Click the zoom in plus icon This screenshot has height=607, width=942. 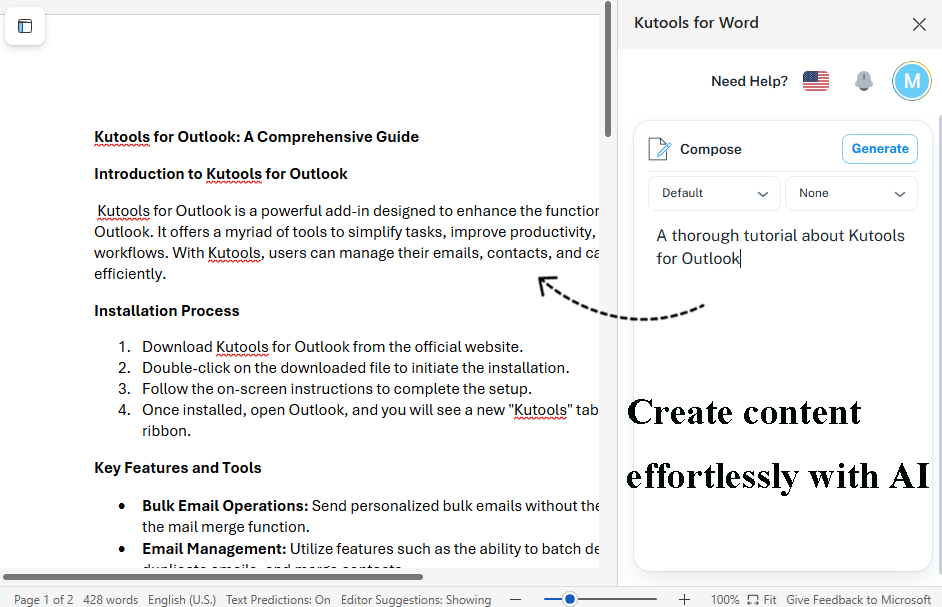click(x=684, y=599)
